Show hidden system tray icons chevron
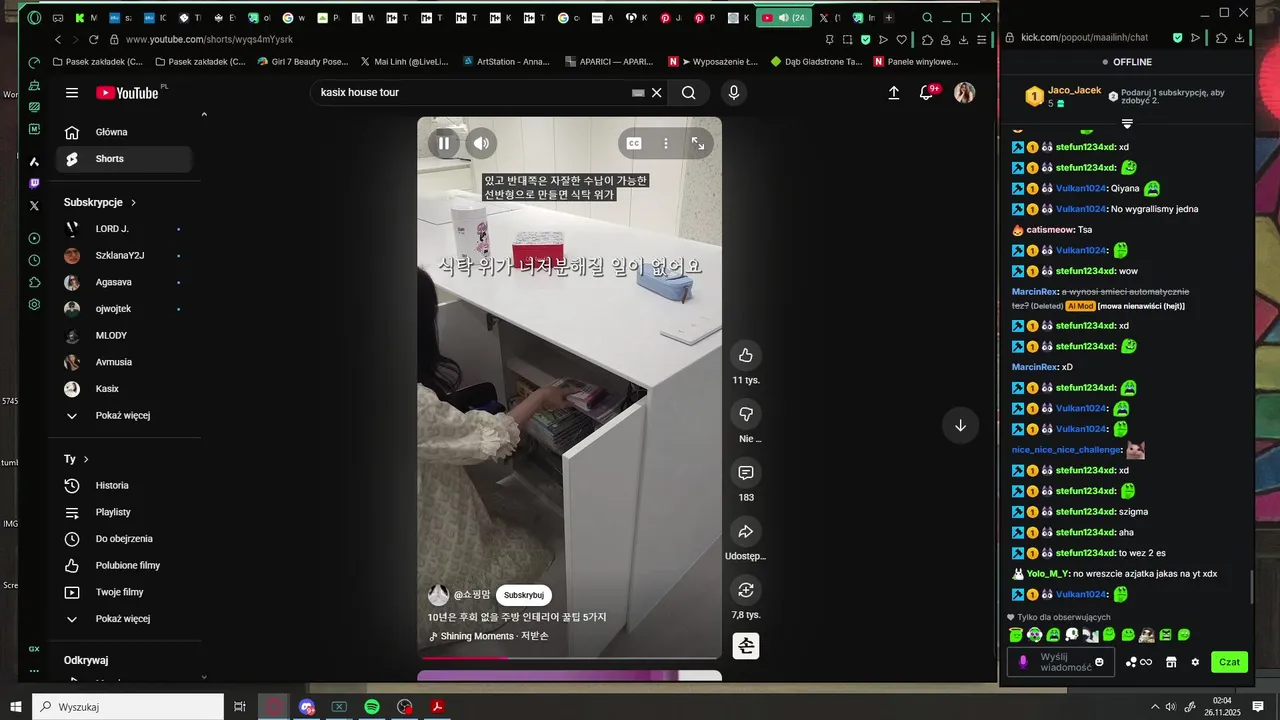This screenshot has width=1280, height=720. (1155, 707)
